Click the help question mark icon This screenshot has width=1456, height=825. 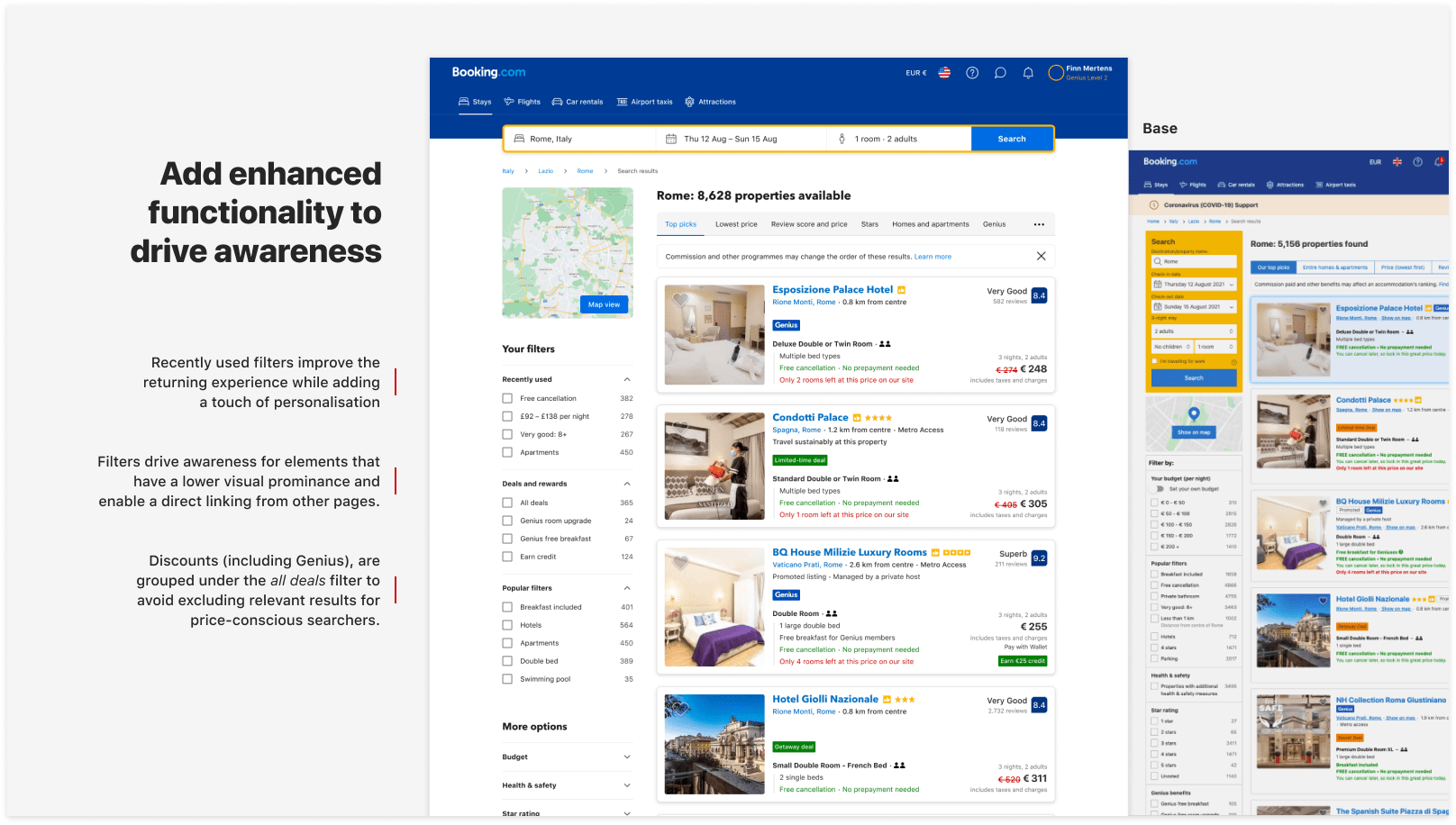pyautogui.click(x=972, y=73)
